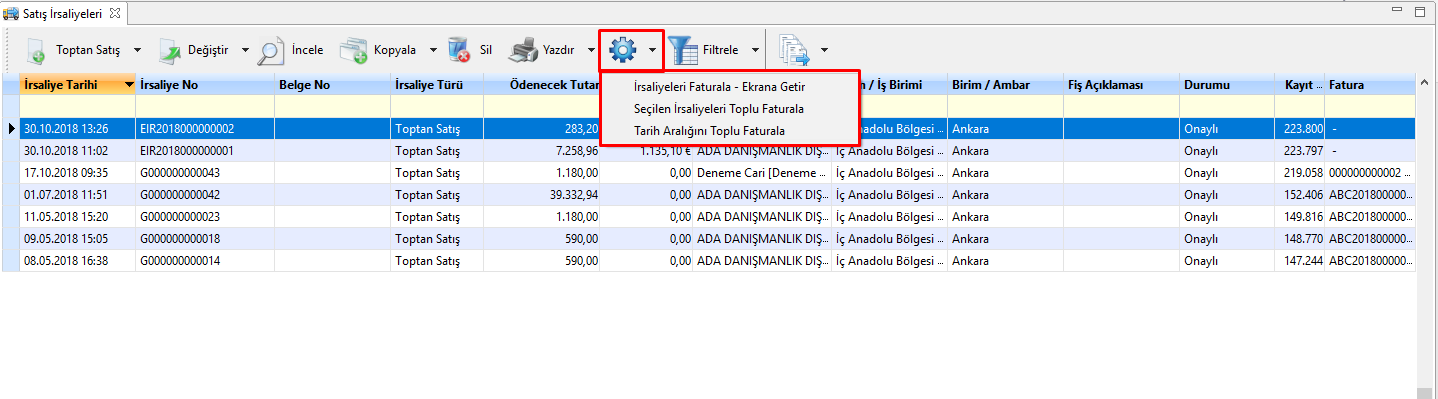
Task: Click the Filtrele button label
Action: pos(721,49)
